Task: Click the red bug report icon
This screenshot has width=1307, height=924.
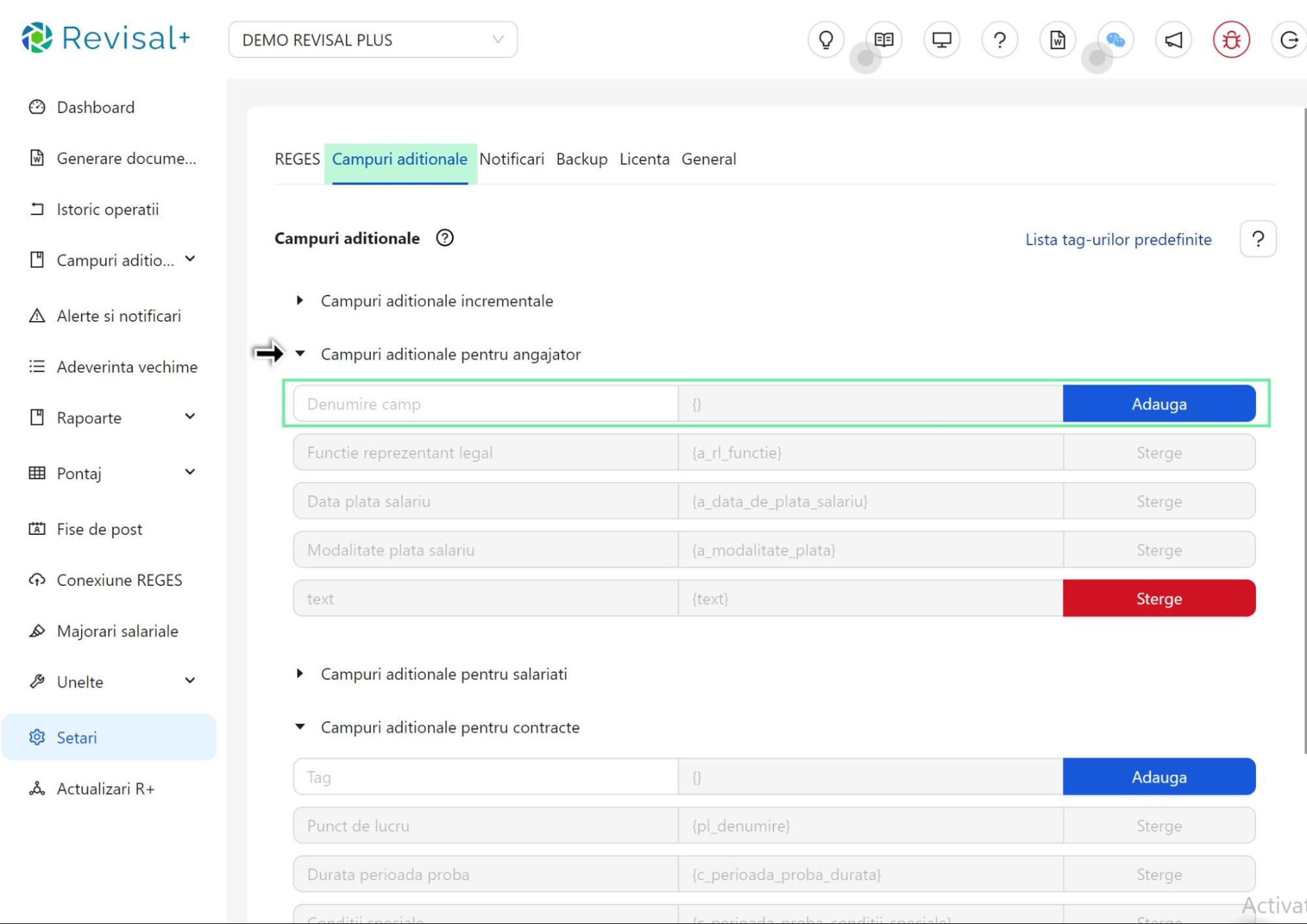Action: (1231, 40)
